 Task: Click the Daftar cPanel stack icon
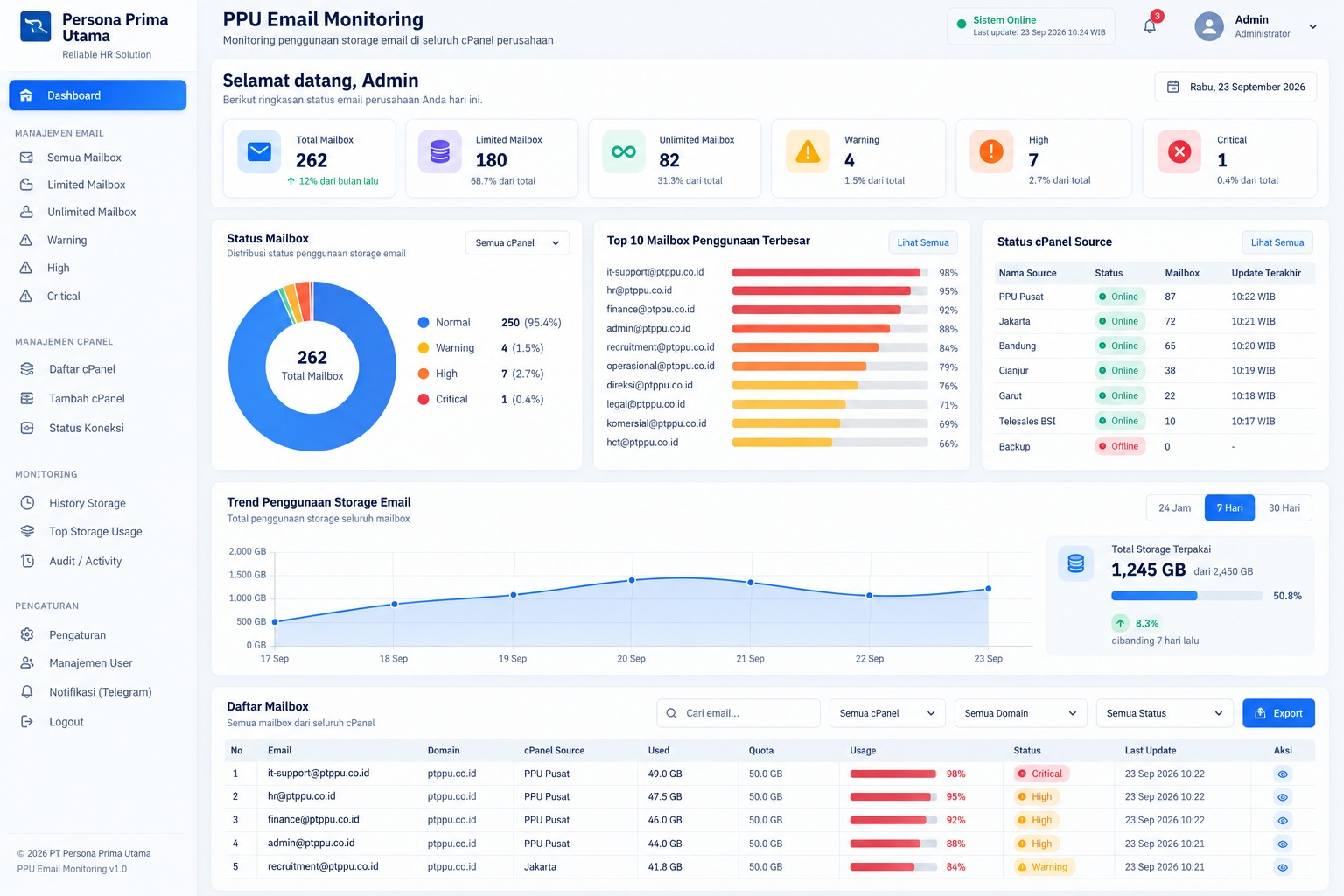27,369
